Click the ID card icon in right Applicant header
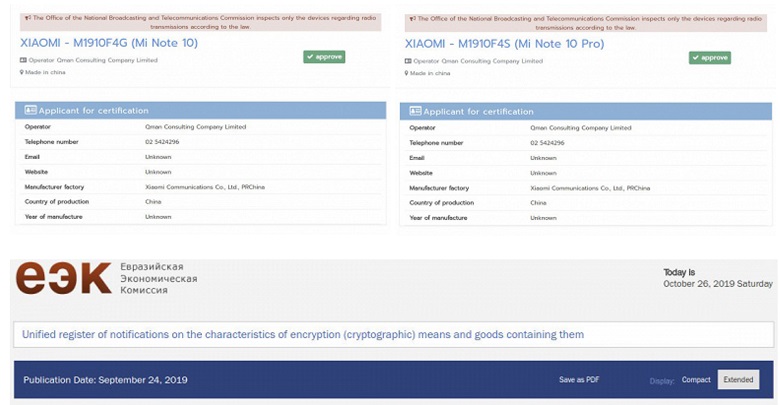Image resolution: width=780 pixels, height=405 pixels. tap(415, 111)
